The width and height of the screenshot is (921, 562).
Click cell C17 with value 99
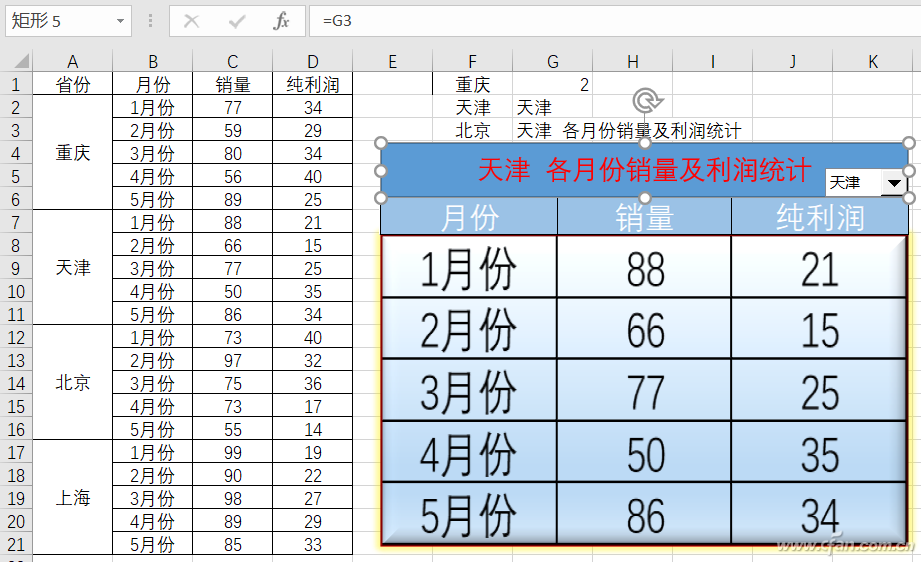[233, 452]
